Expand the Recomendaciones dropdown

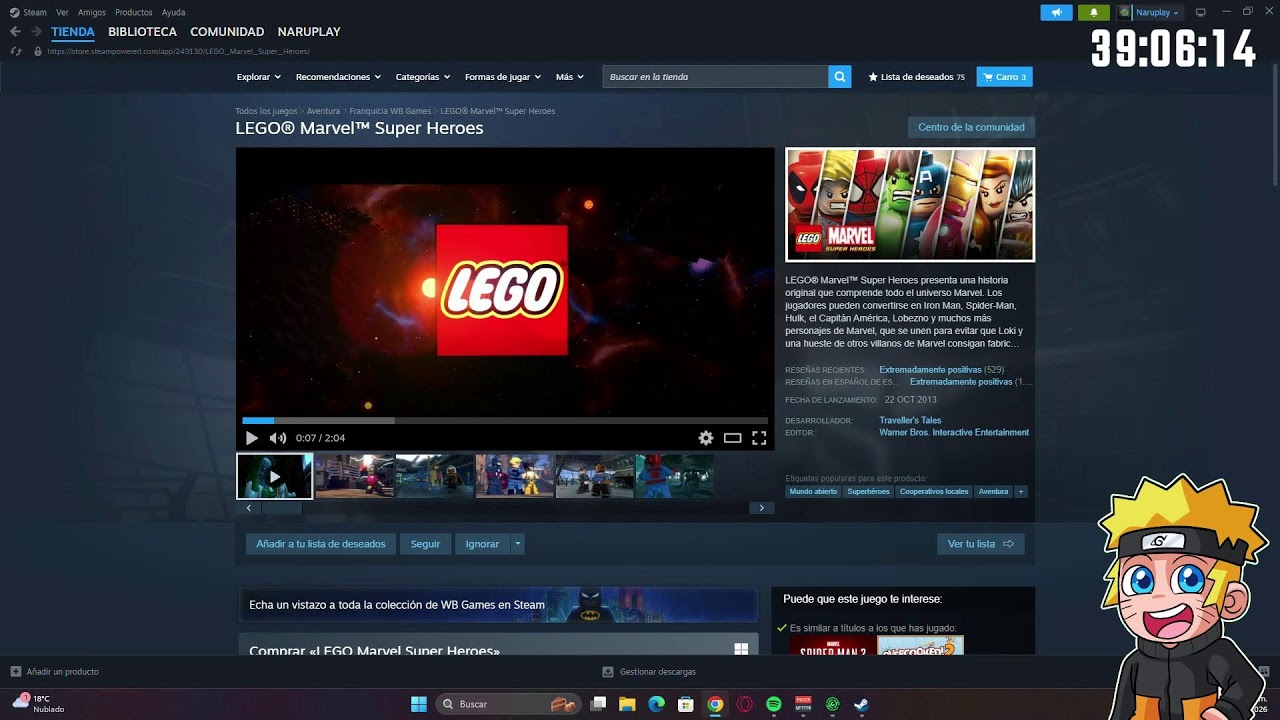[338, 77]
